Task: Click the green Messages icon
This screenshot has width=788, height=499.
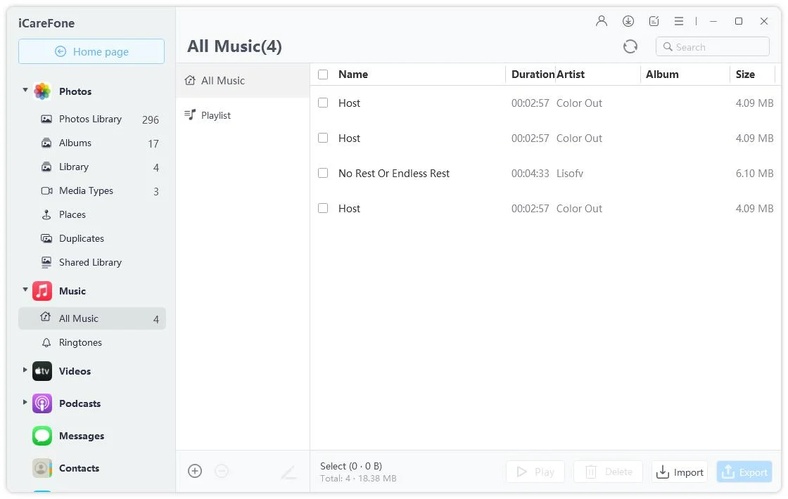Action: click(42, 436)
